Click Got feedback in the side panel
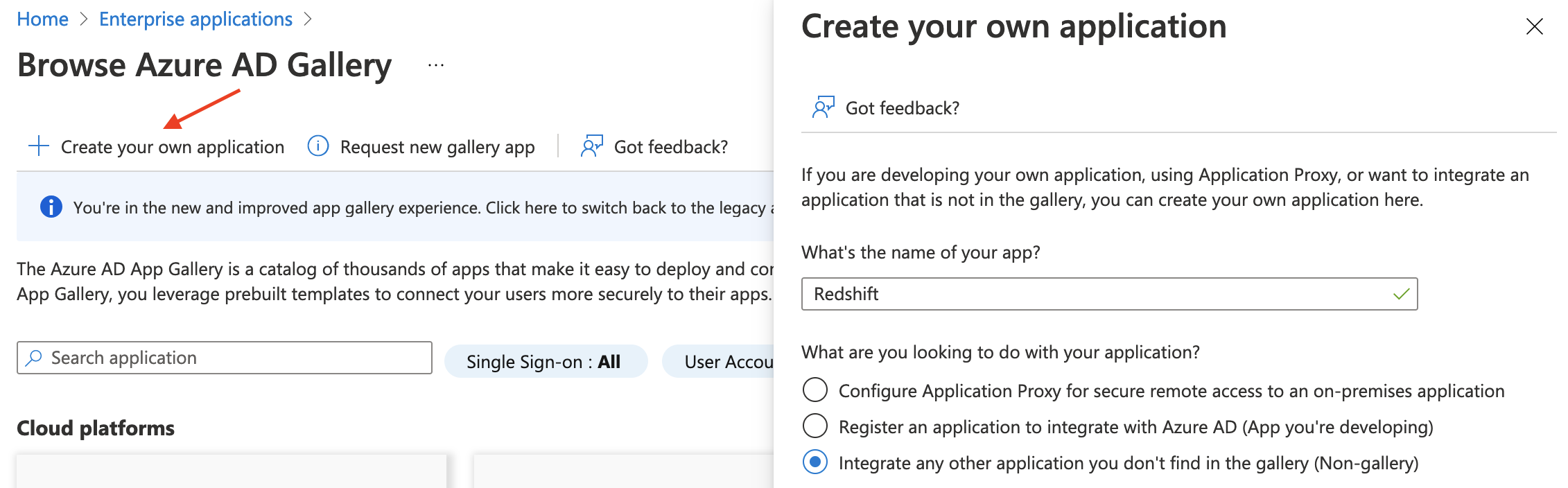The image size is (1568, 488). click(x=902, y=108)
